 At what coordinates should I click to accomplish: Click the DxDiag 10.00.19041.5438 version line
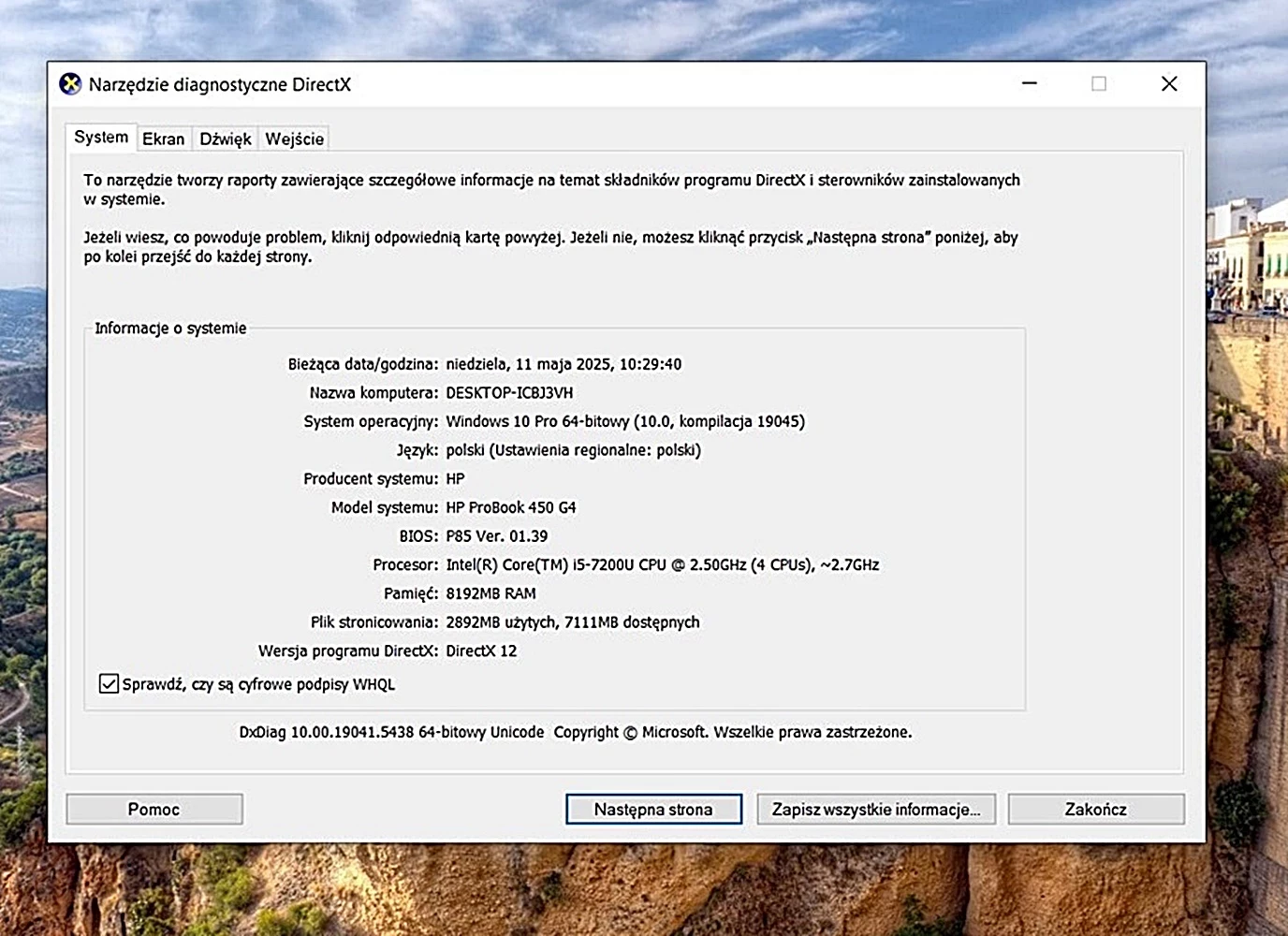coord(576,732)
